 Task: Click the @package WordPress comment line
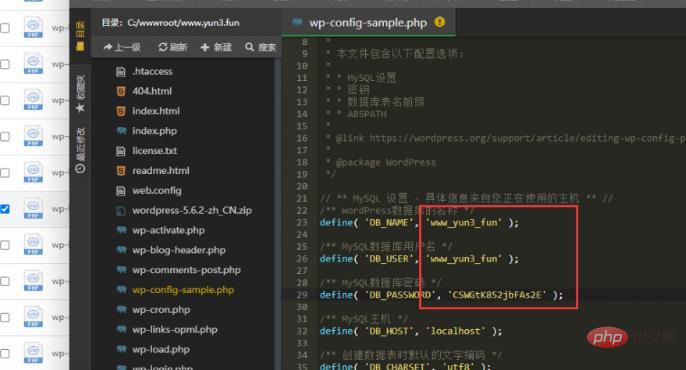(381, 162)
